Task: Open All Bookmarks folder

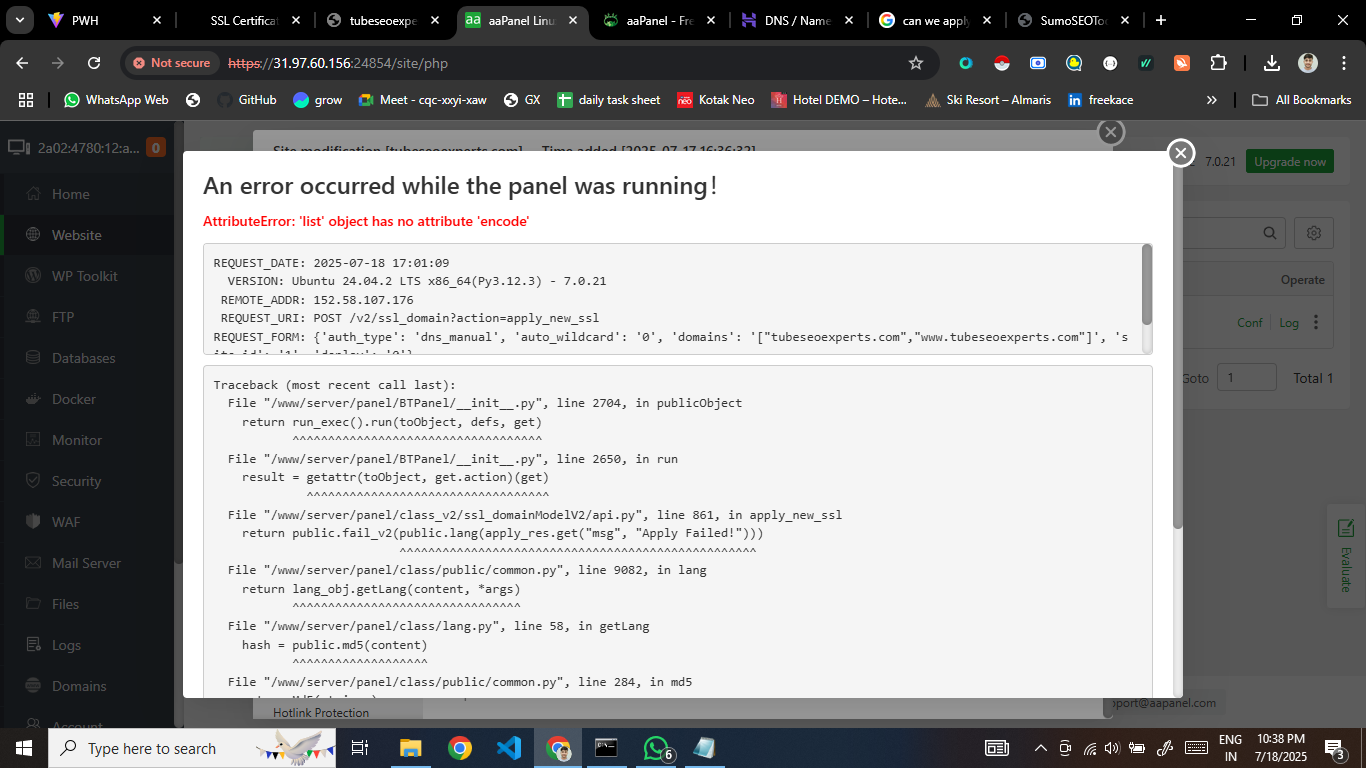Action: tap(1301, 100)
